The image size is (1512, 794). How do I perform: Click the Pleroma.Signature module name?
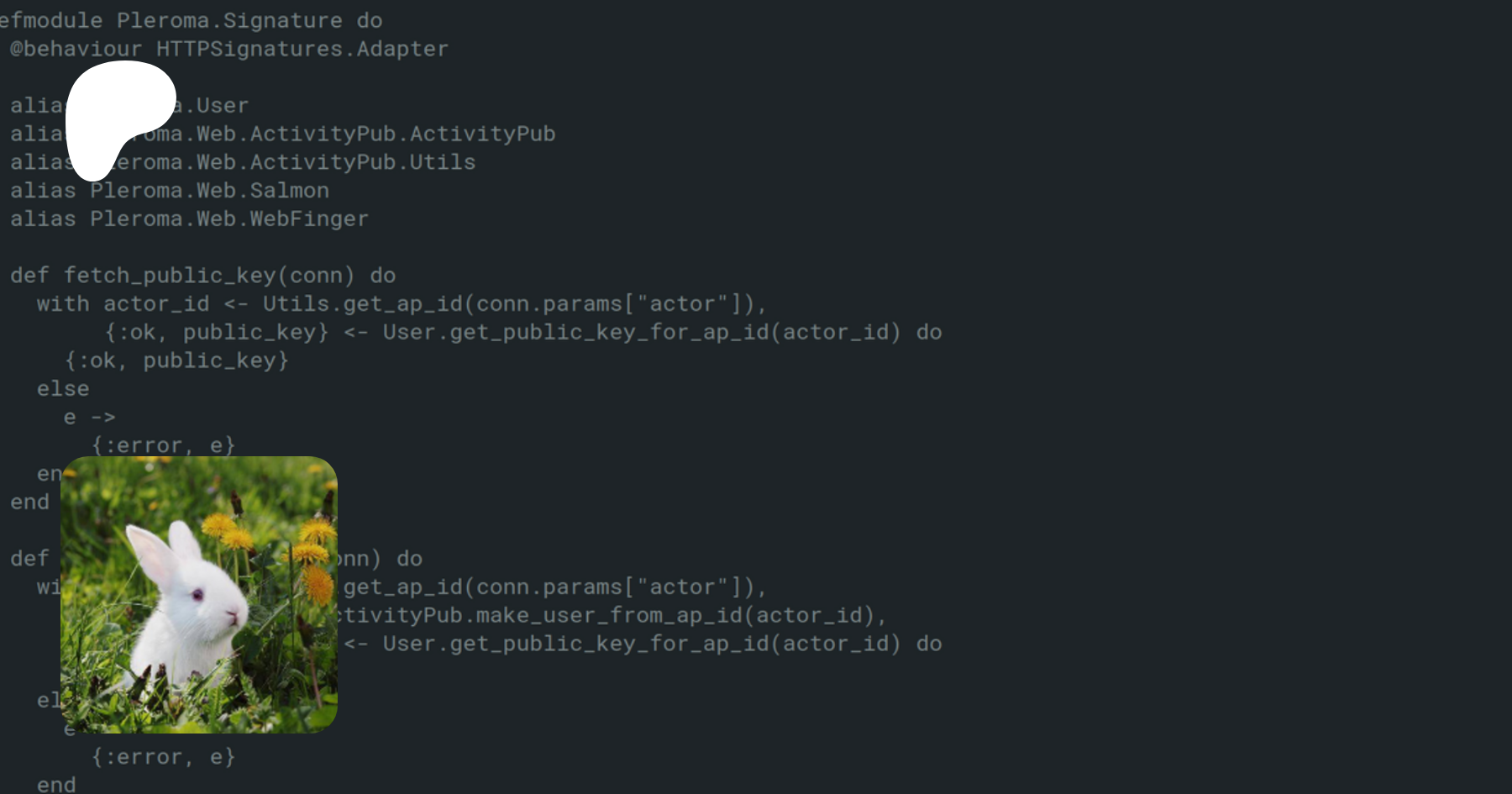[228, 20]
